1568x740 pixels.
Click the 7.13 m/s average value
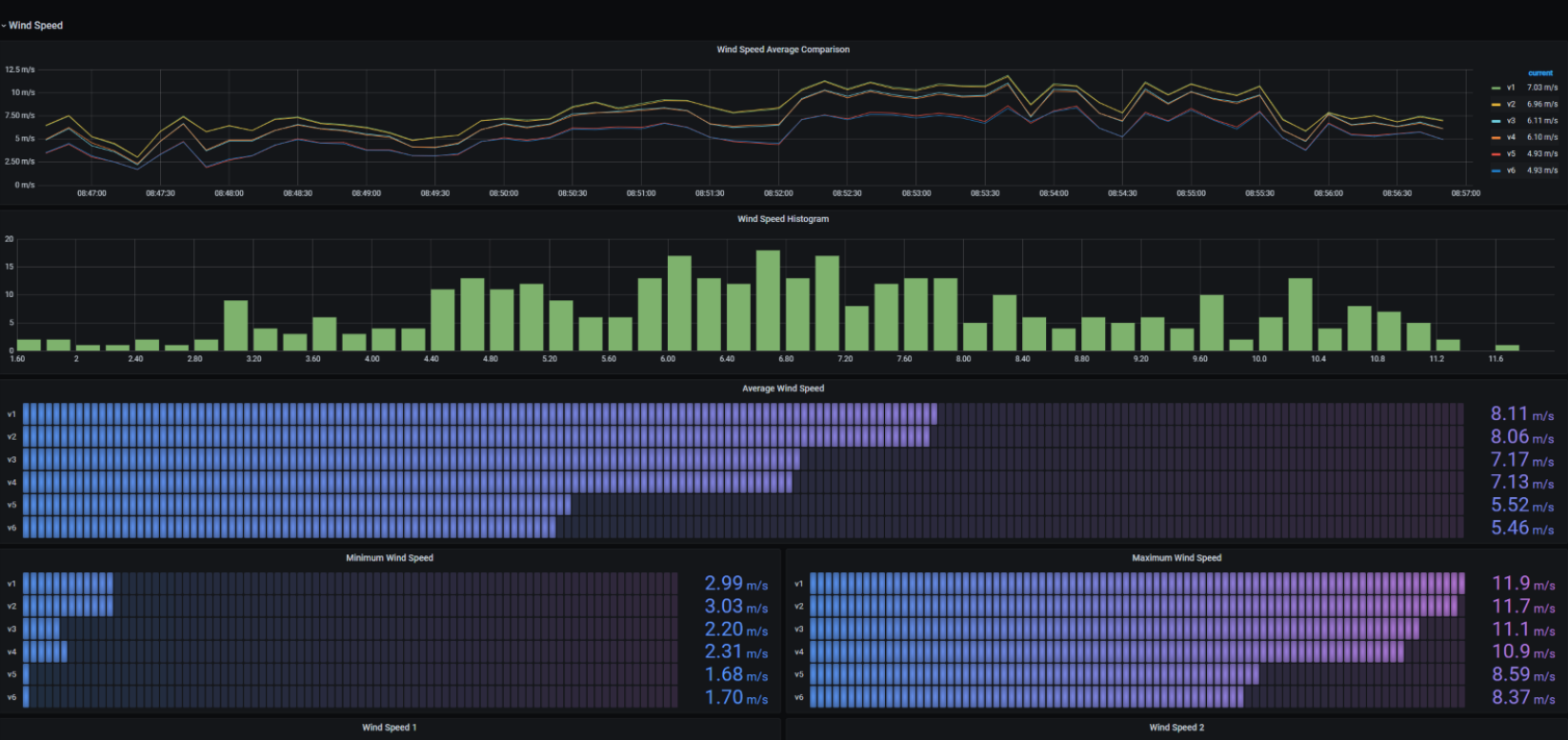click(1522, 483)
